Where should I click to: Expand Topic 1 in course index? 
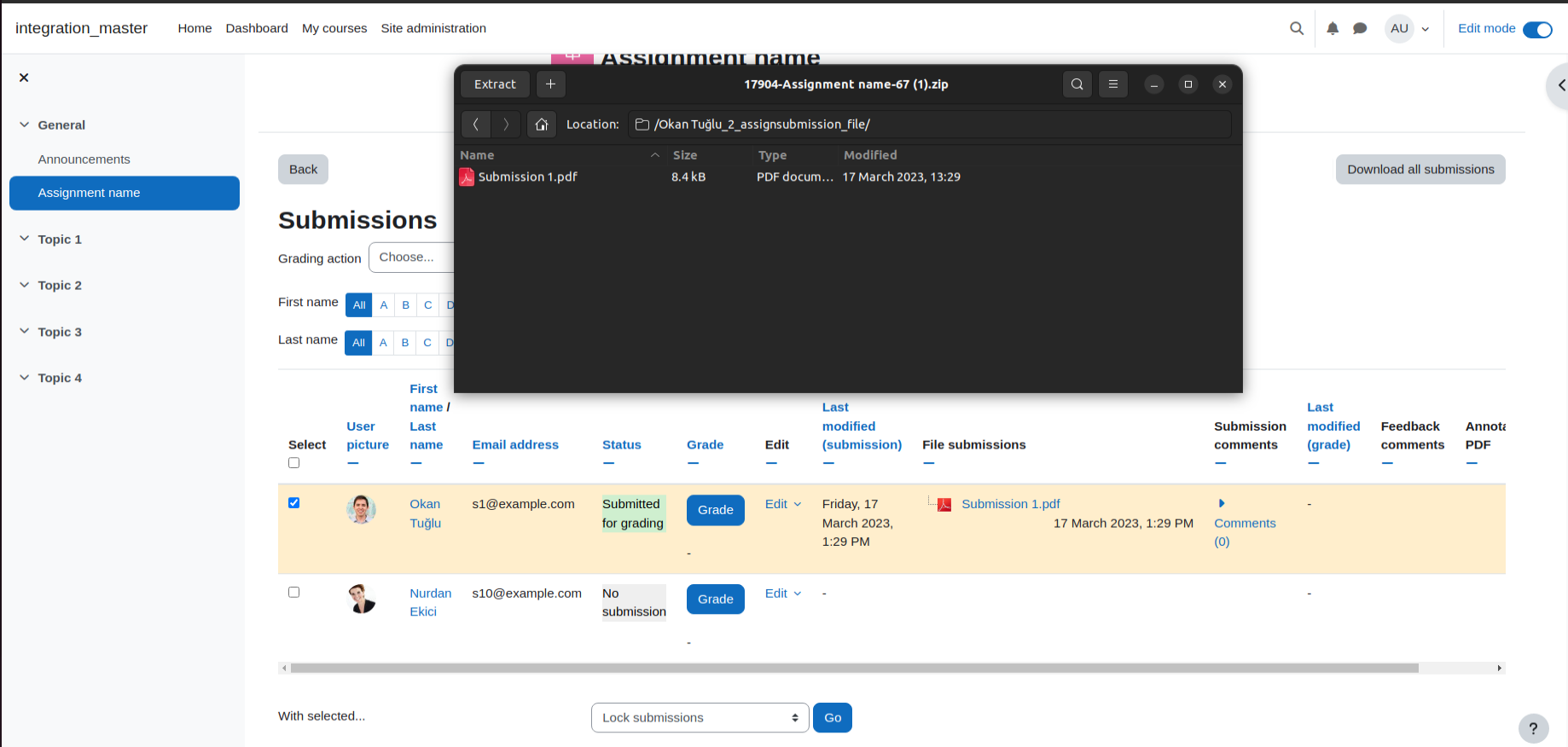(x=24, y=239)
